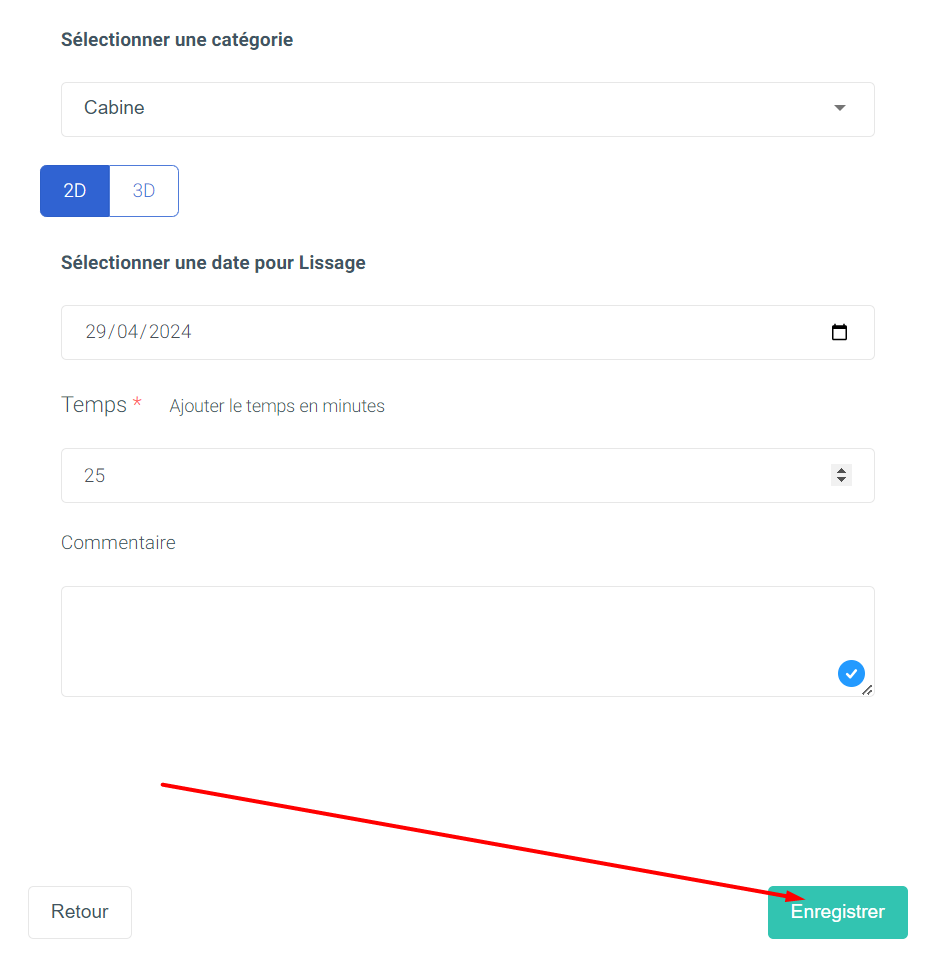Click the Enregistrer button

(837, 912)
